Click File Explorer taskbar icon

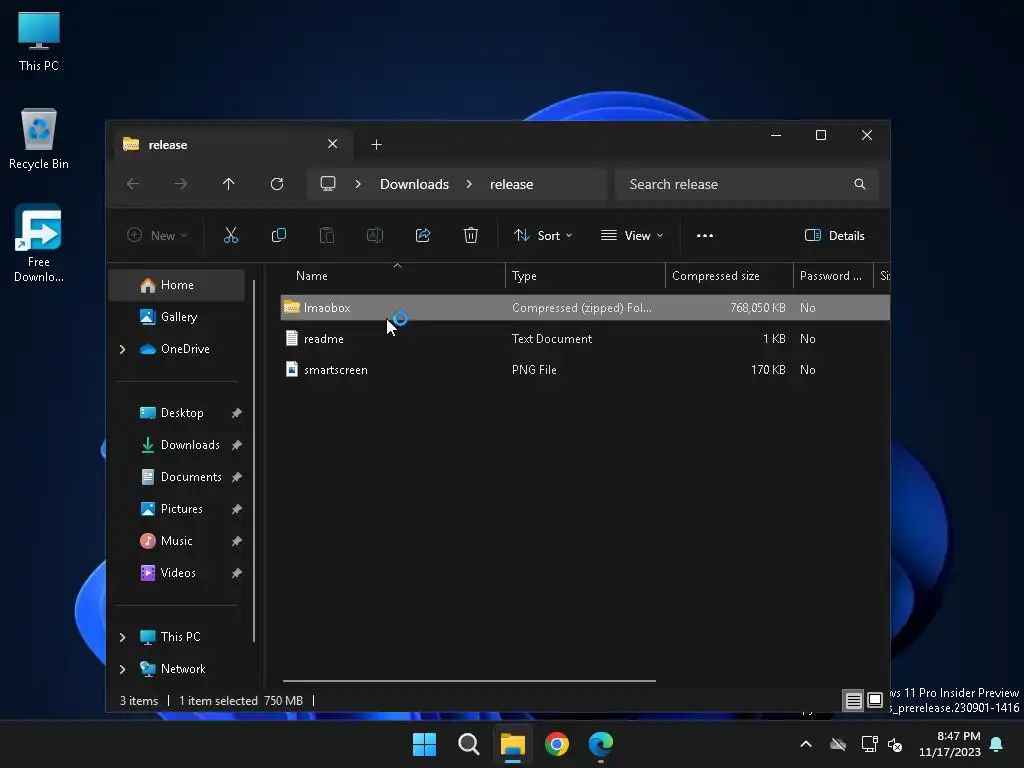(513, 744)
